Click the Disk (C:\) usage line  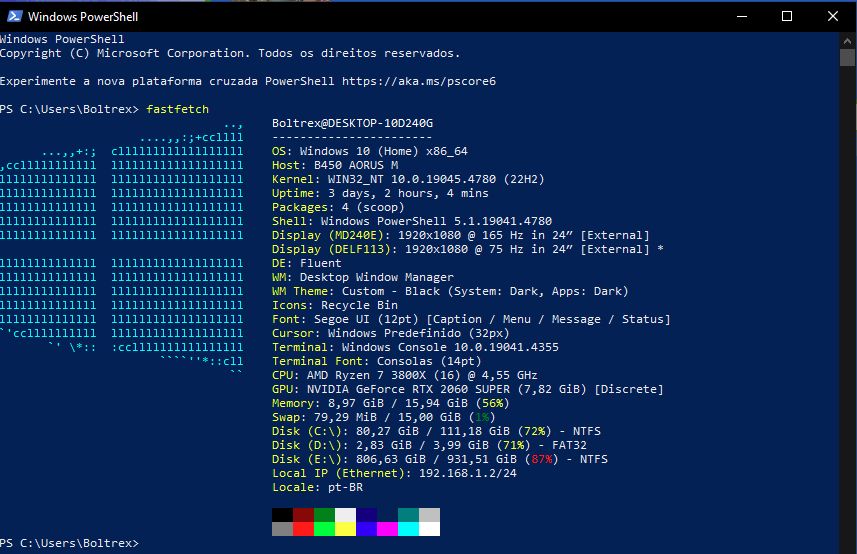click(x=437, y=432)
